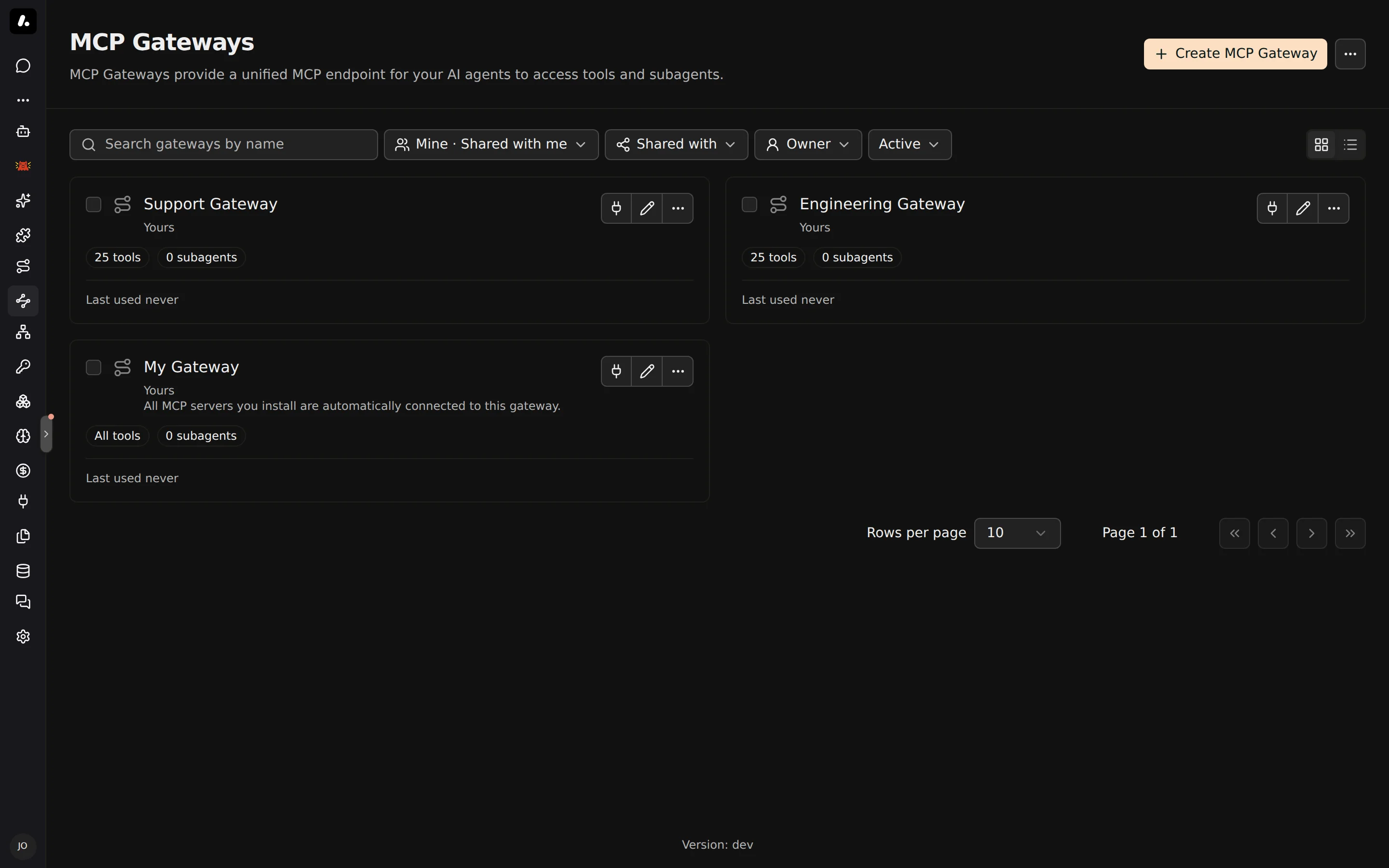Switch to grid view
1389x868 pixels.
coord(1321,145)
